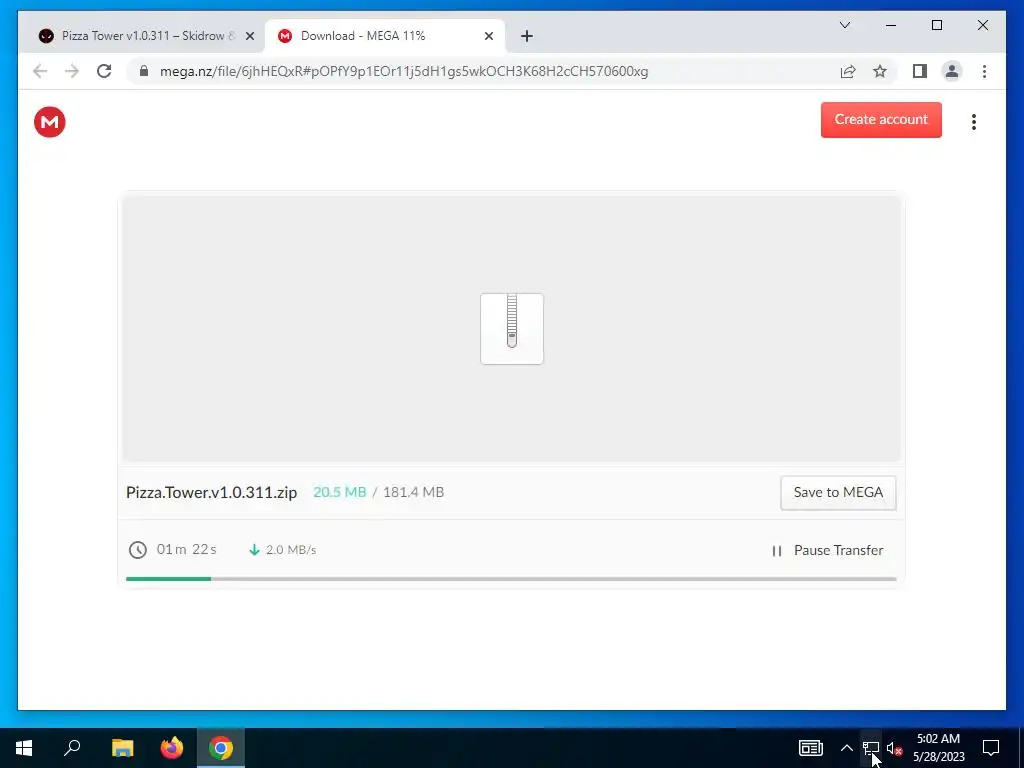
Task: Open the Chrome side panel
Action: (x=920, y=71)
